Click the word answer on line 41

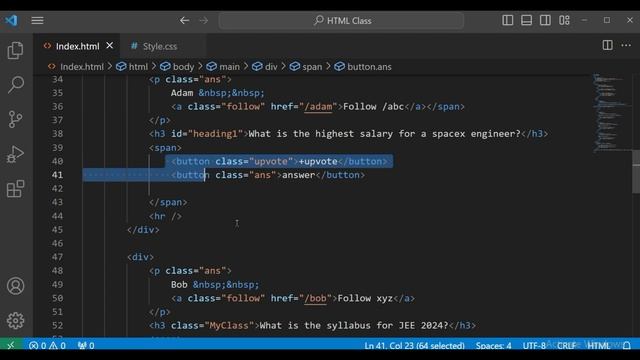(x=299, y=175)
